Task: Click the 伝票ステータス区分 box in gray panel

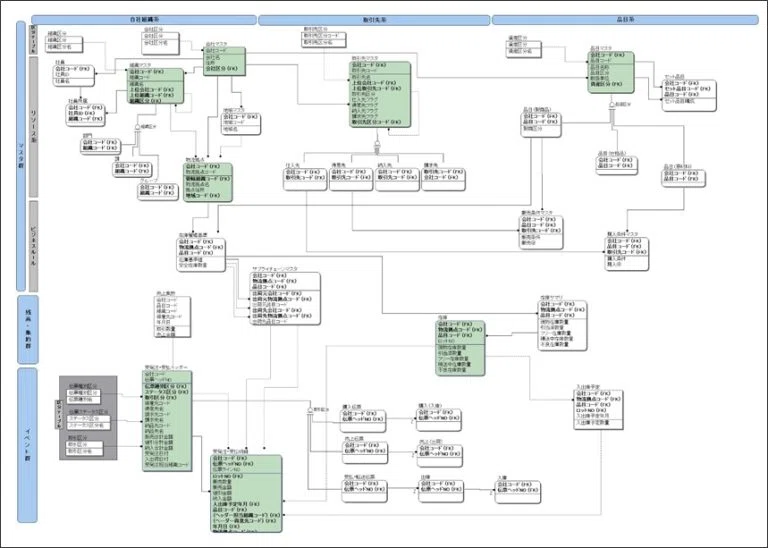Action: pos(89,422)
